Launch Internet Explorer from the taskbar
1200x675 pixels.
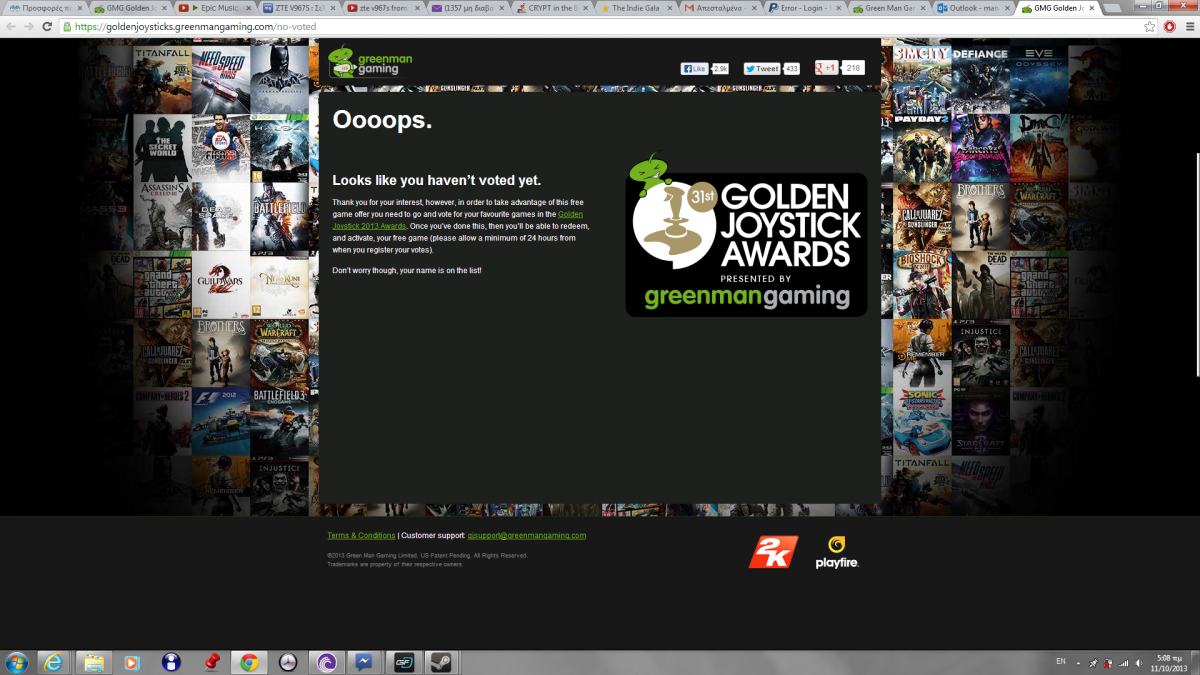pyautogui.click(x=54, y=662)
